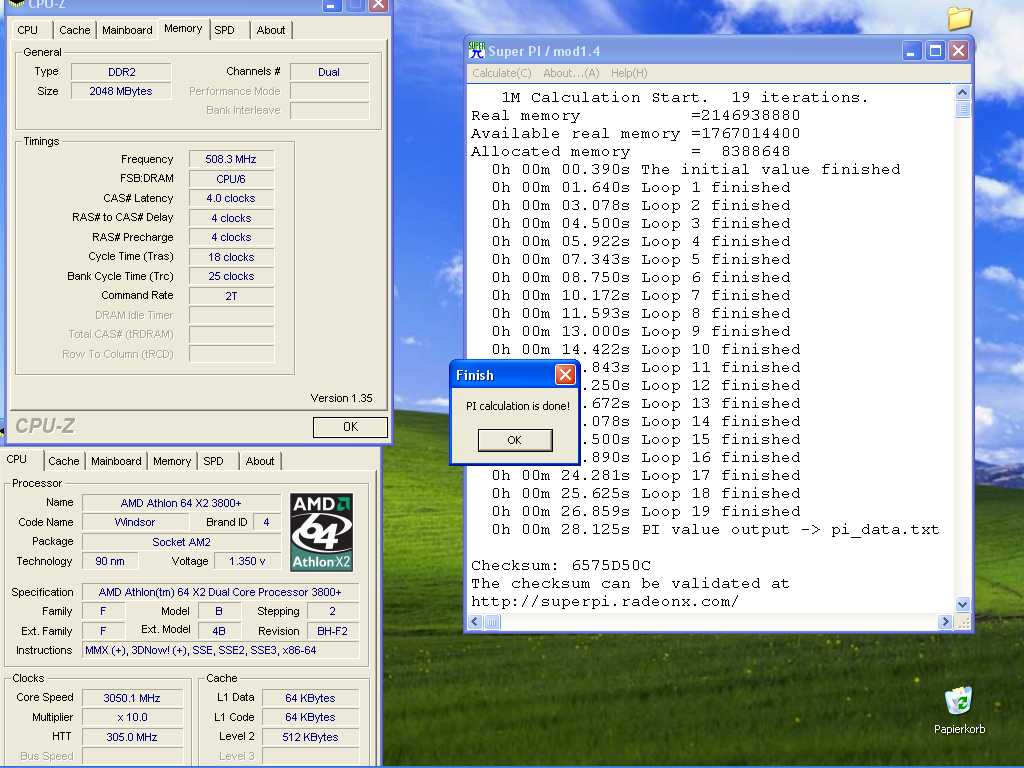Switch to Cache tab in lower CPU-Z window
The height and width of the screenshot is (768, 1024).
click(x=63, y=461)
